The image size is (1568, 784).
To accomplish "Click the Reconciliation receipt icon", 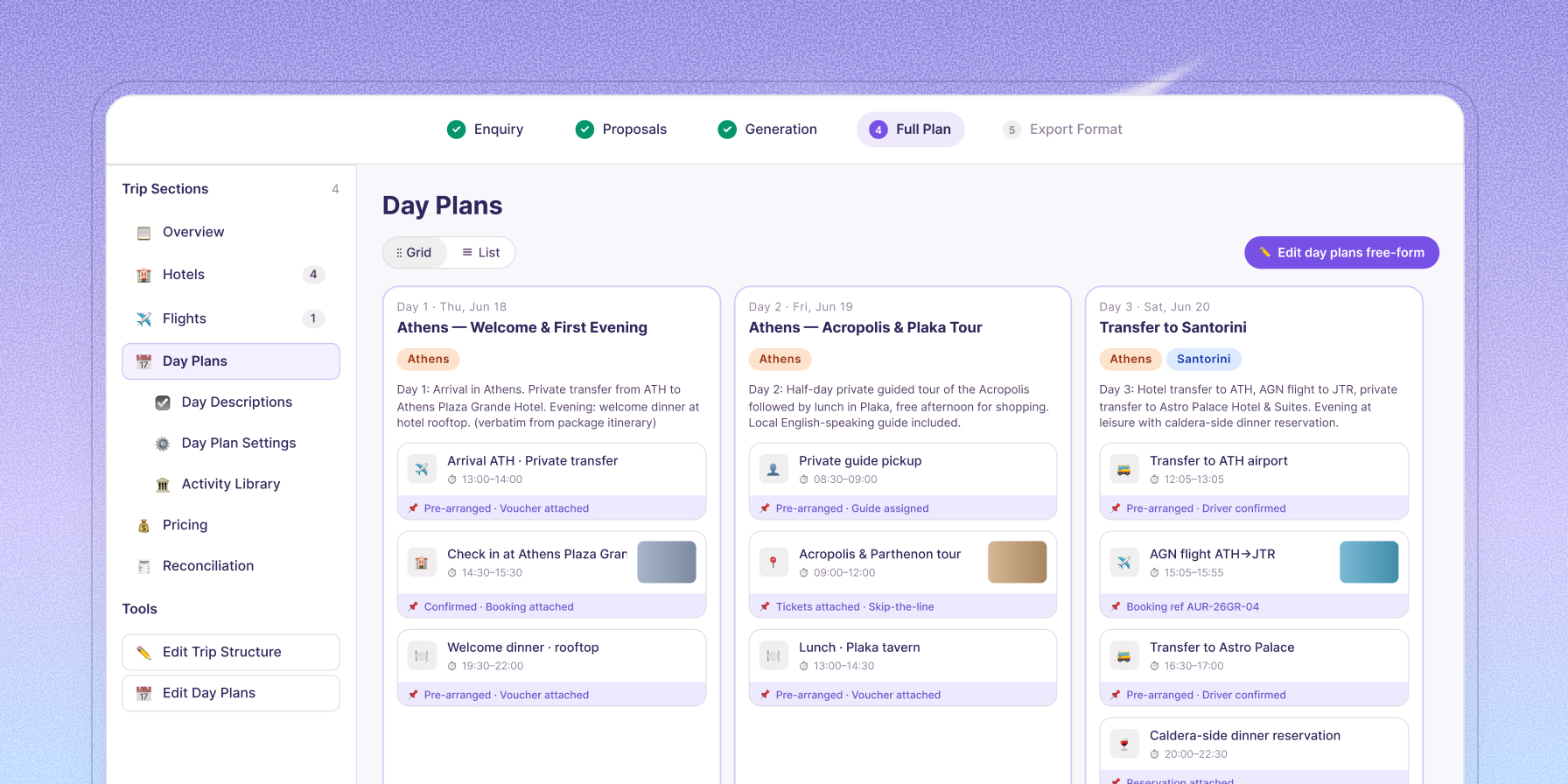I will click(143, 566).
